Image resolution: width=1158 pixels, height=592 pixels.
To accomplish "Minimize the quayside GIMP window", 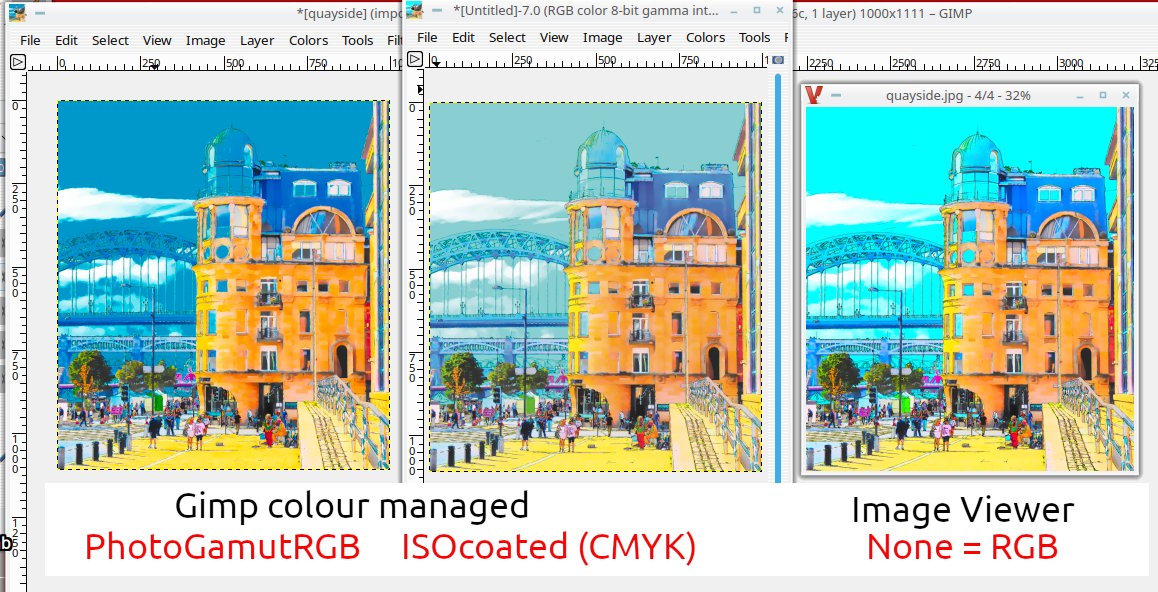I will tap(39, 13).
